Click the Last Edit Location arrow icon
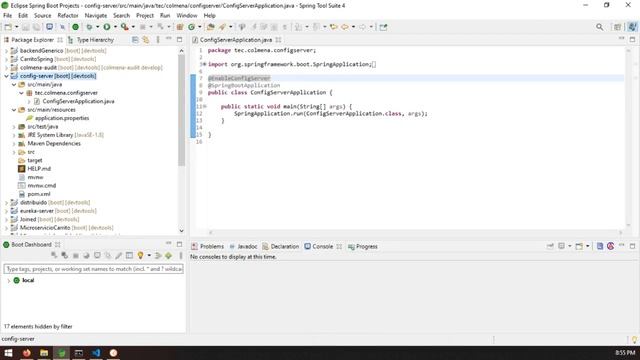Screen dimensions: 640x360 (x=333, y=27)
